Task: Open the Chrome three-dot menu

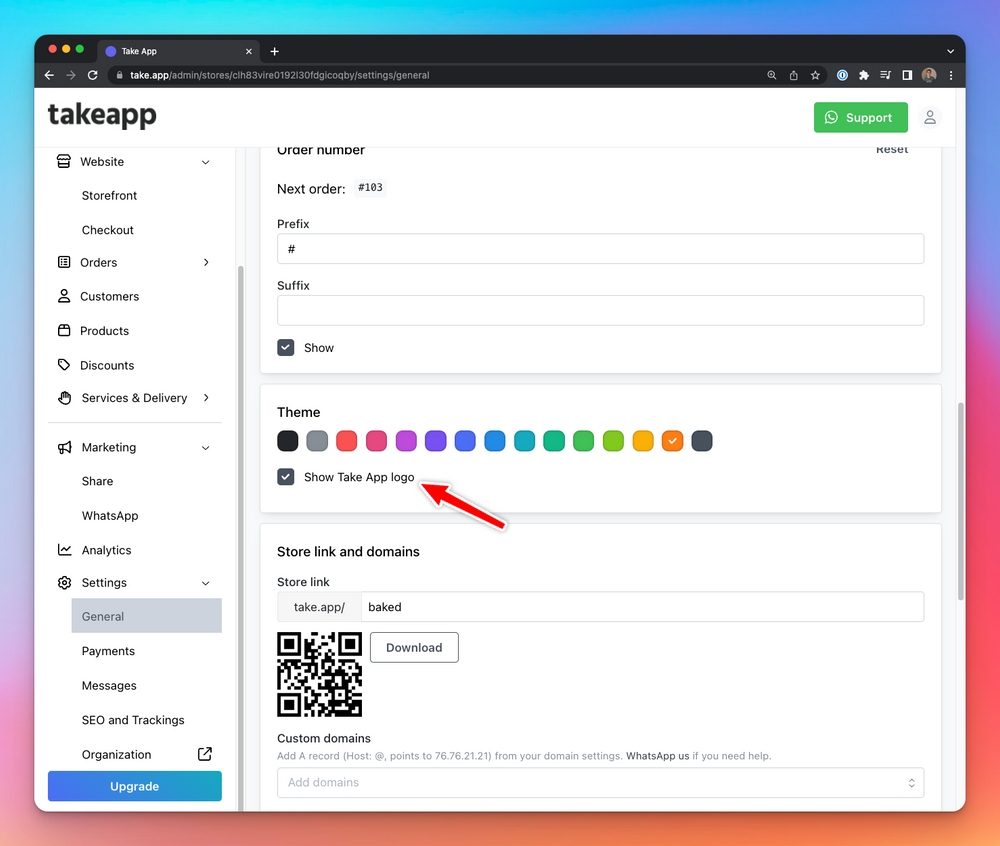Action: coord(951,75)
